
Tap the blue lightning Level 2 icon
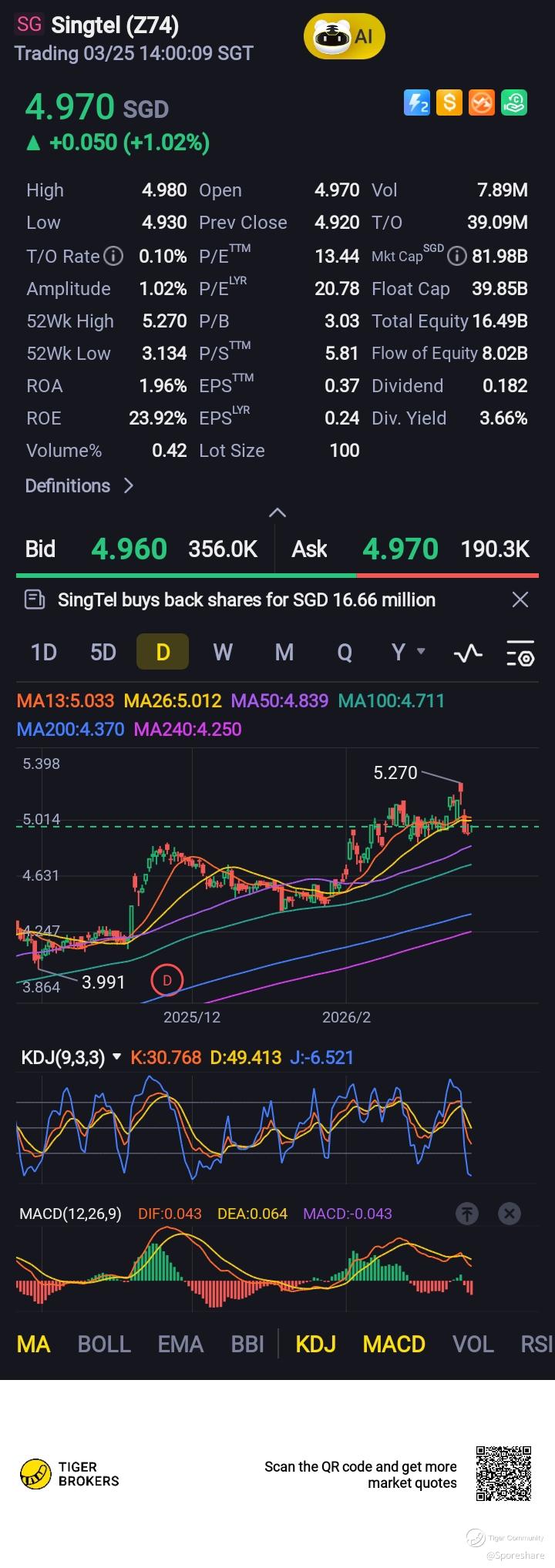point(417,102)
